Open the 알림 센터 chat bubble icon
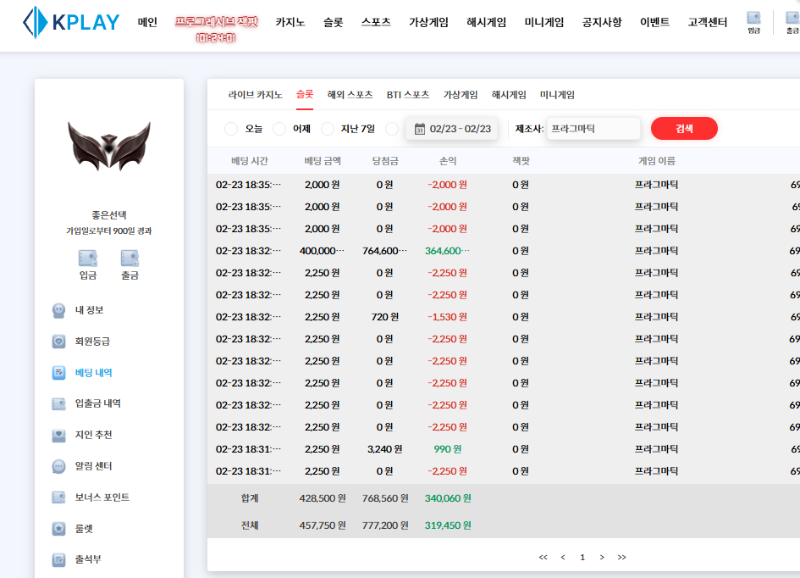Screen dimensions: 800x578 point(59,466)
